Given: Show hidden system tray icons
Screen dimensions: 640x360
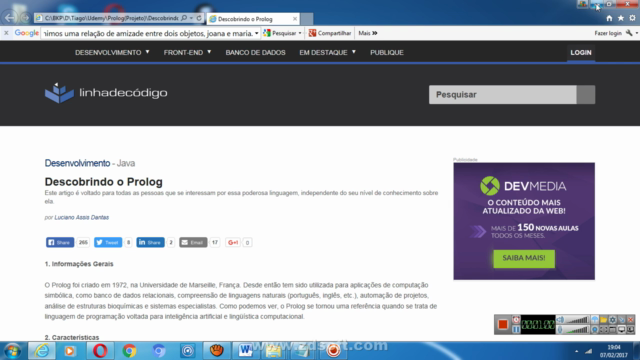Looking at the screenshot, I should coord(576,351).
